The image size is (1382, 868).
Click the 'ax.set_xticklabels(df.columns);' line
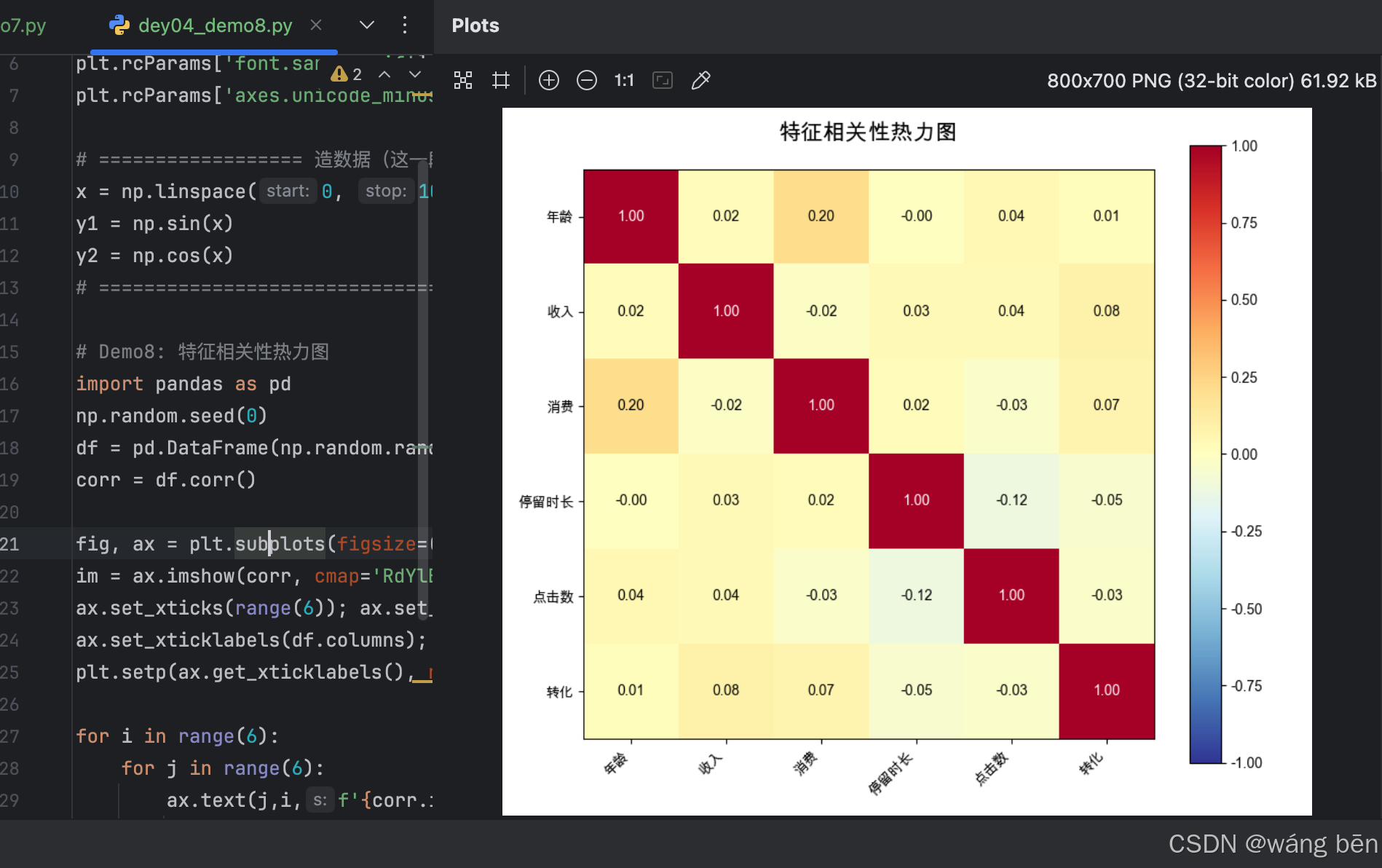251,640
